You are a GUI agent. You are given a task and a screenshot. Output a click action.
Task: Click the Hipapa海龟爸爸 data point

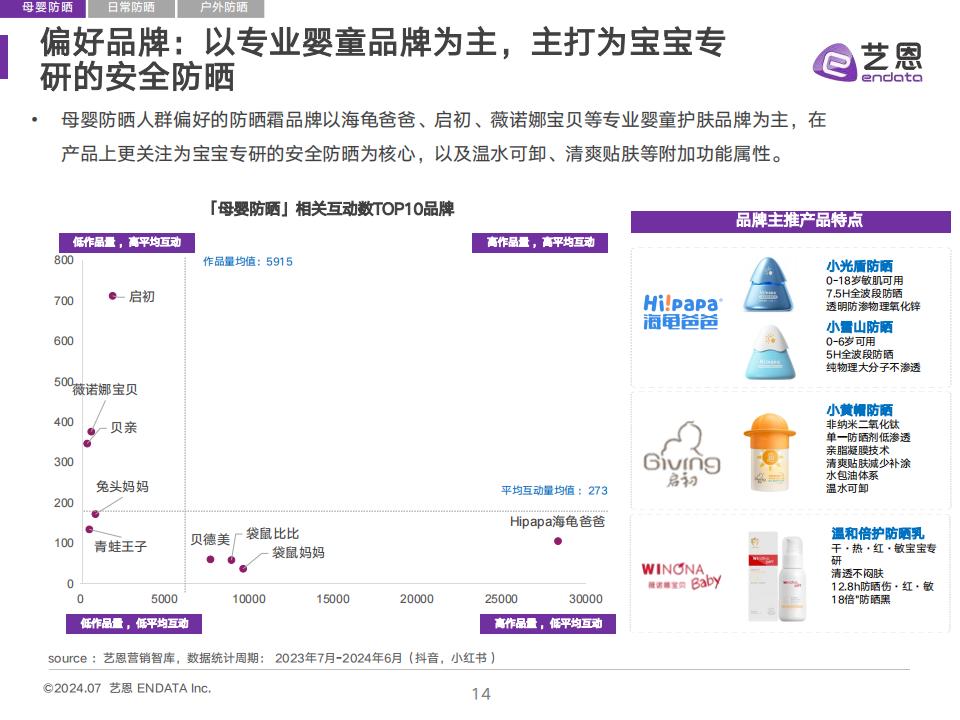[x=558, y=541]
